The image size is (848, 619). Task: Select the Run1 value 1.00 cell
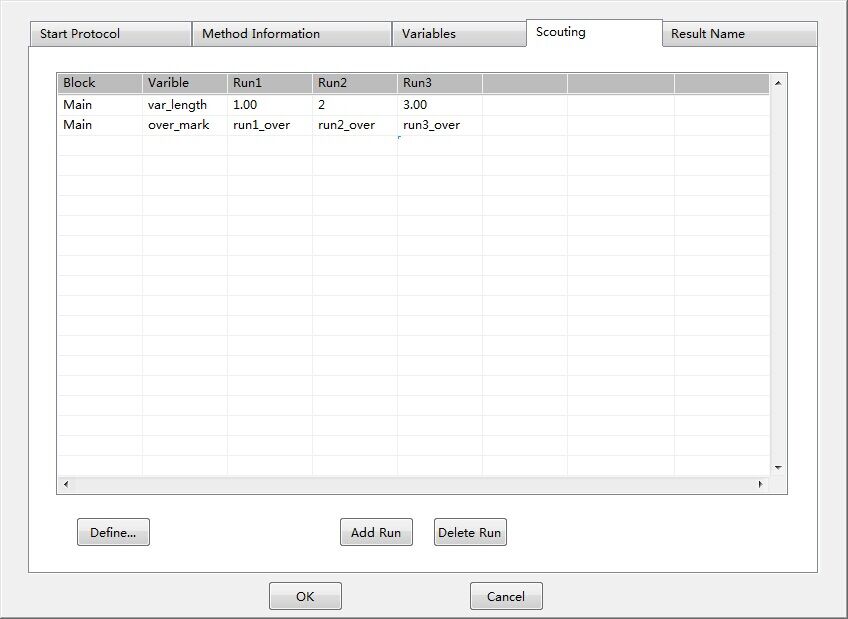[x=269, y=105]
